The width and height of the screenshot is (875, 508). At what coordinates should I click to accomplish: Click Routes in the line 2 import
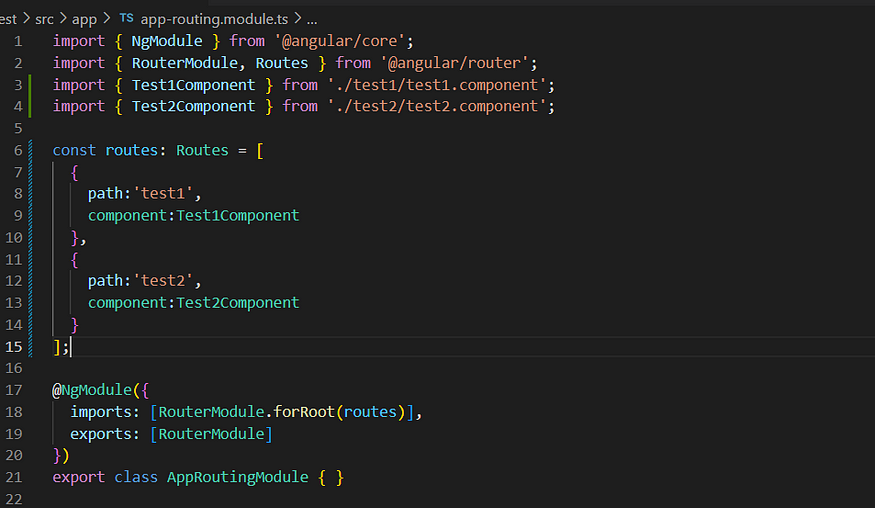(x=282, y=63)
